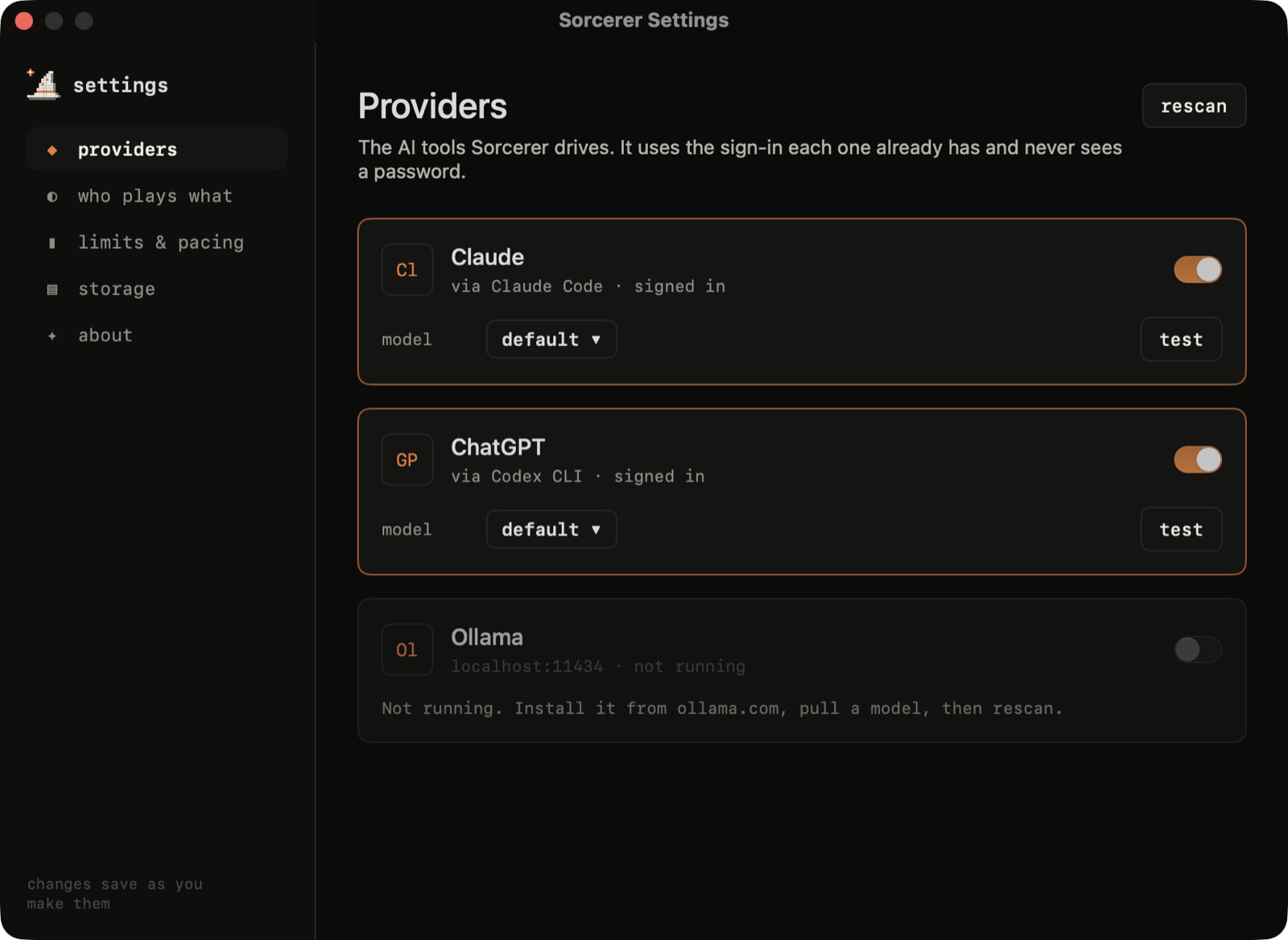1288x940 pixels.
Task: Go to limits & pacing settings
Action: tap(158, 243)
